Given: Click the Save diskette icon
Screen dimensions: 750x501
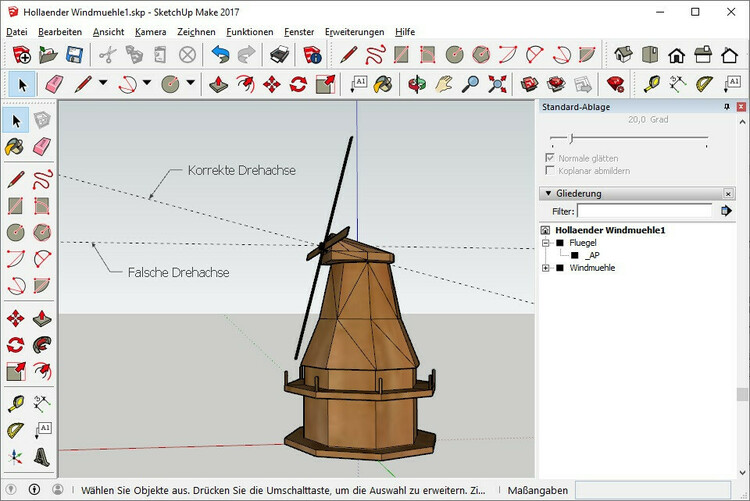Looking at the screenshot, I should [x=73, y=55].
